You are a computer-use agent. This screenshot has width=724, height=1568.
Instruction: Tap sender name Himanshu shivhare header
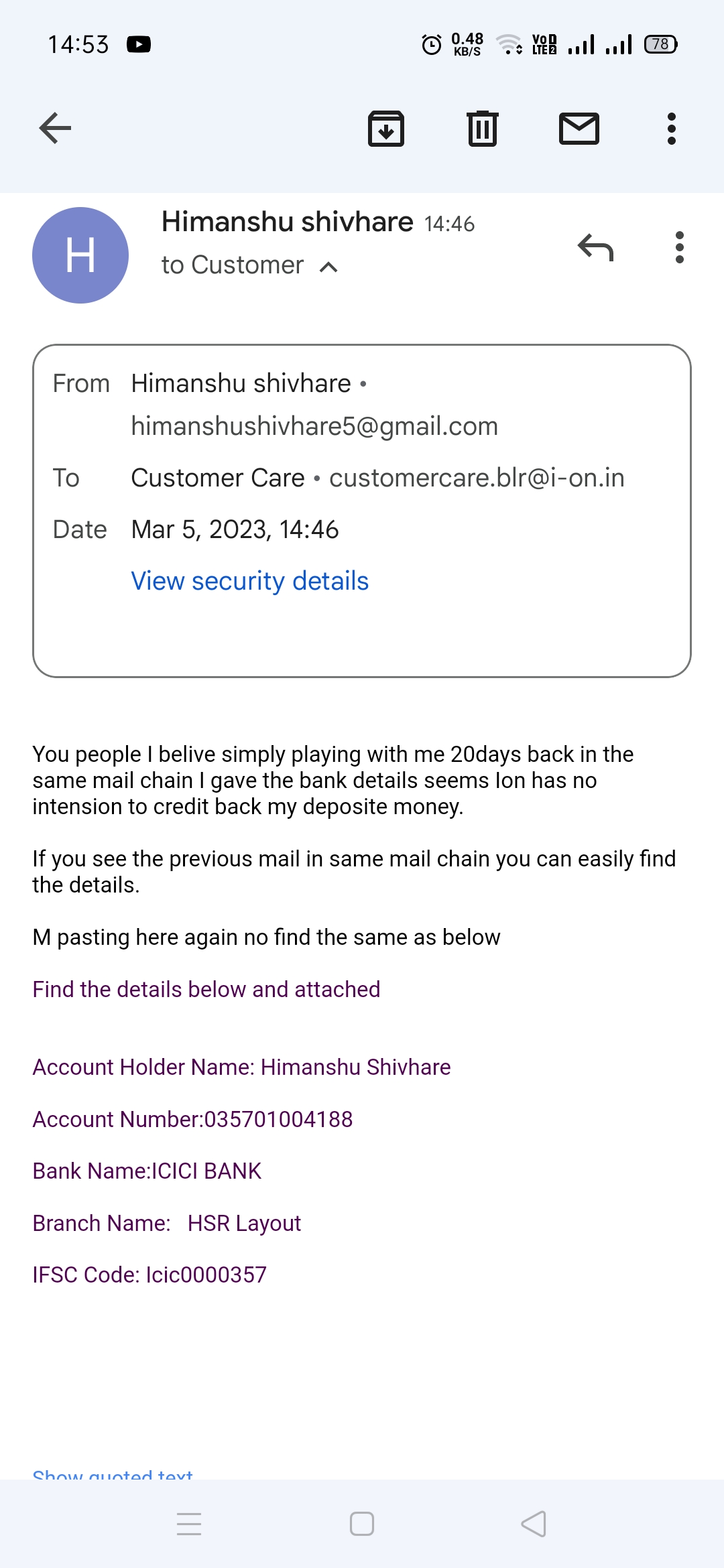point(287,222)
